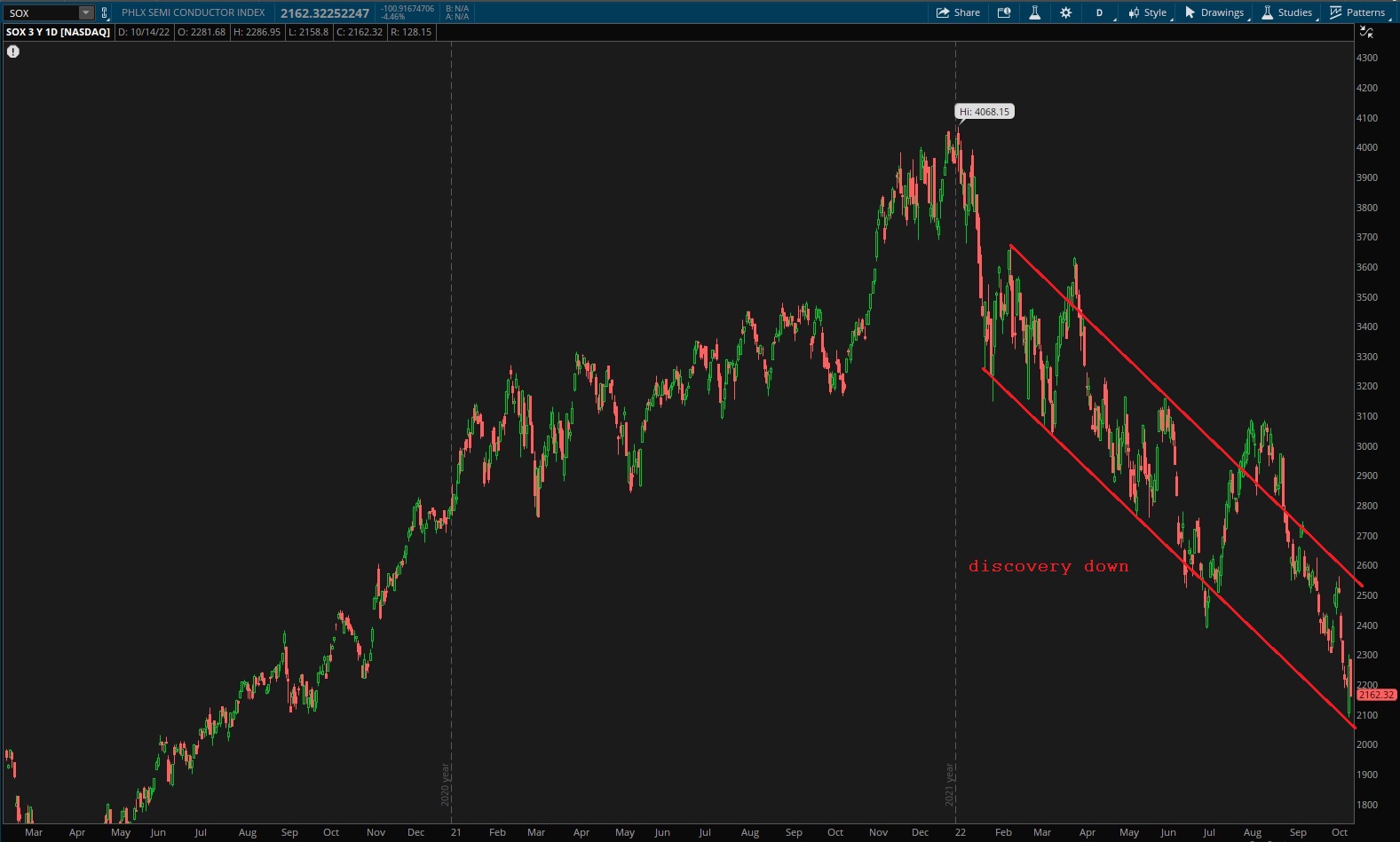Click the '22' year label on time axis

pyautogui.click(x=961, y=832)
